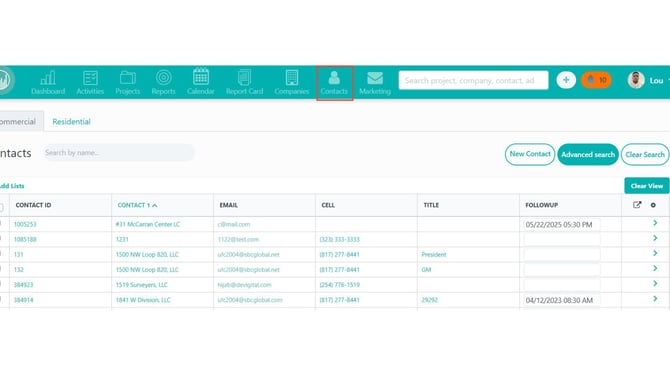Click the 29292 title cell
The height and width of the screenshot is (376, 670).
click(429, 300)
